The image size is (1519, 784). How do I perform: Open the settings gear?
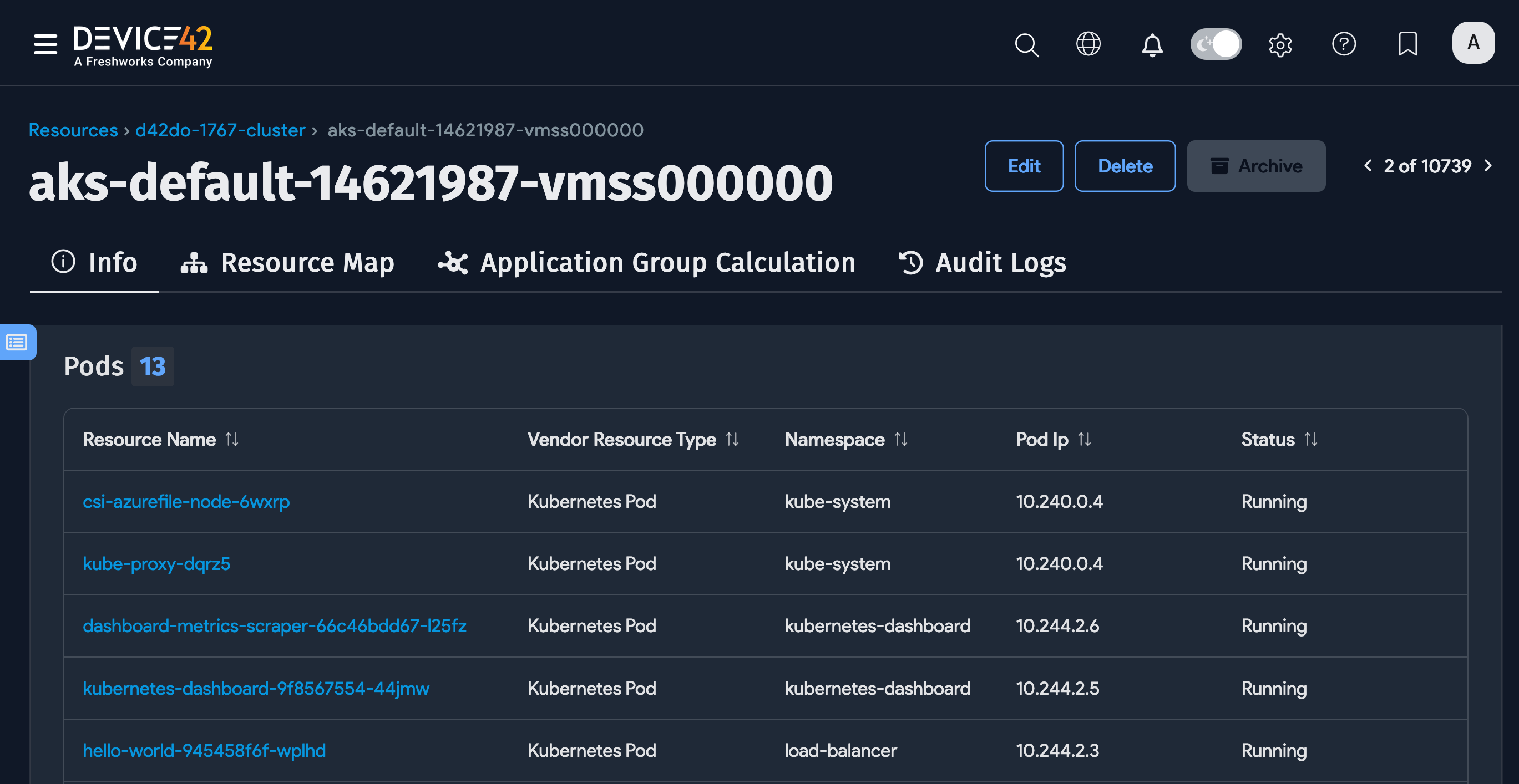tap(1279, 44)
